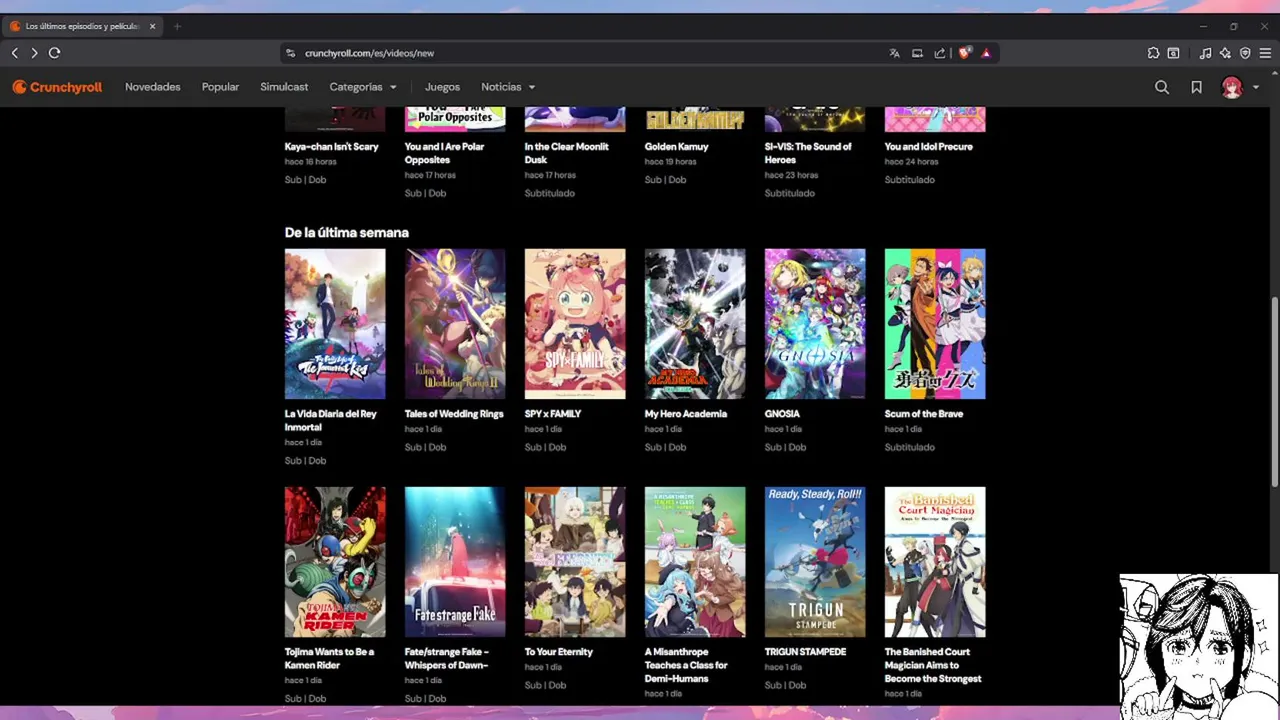Image resolution: width=1280 pixels, height=720 pixels.
Task: Click the 'De la última semana' heading
Action: pyautogui.click(x=347, y=232)
